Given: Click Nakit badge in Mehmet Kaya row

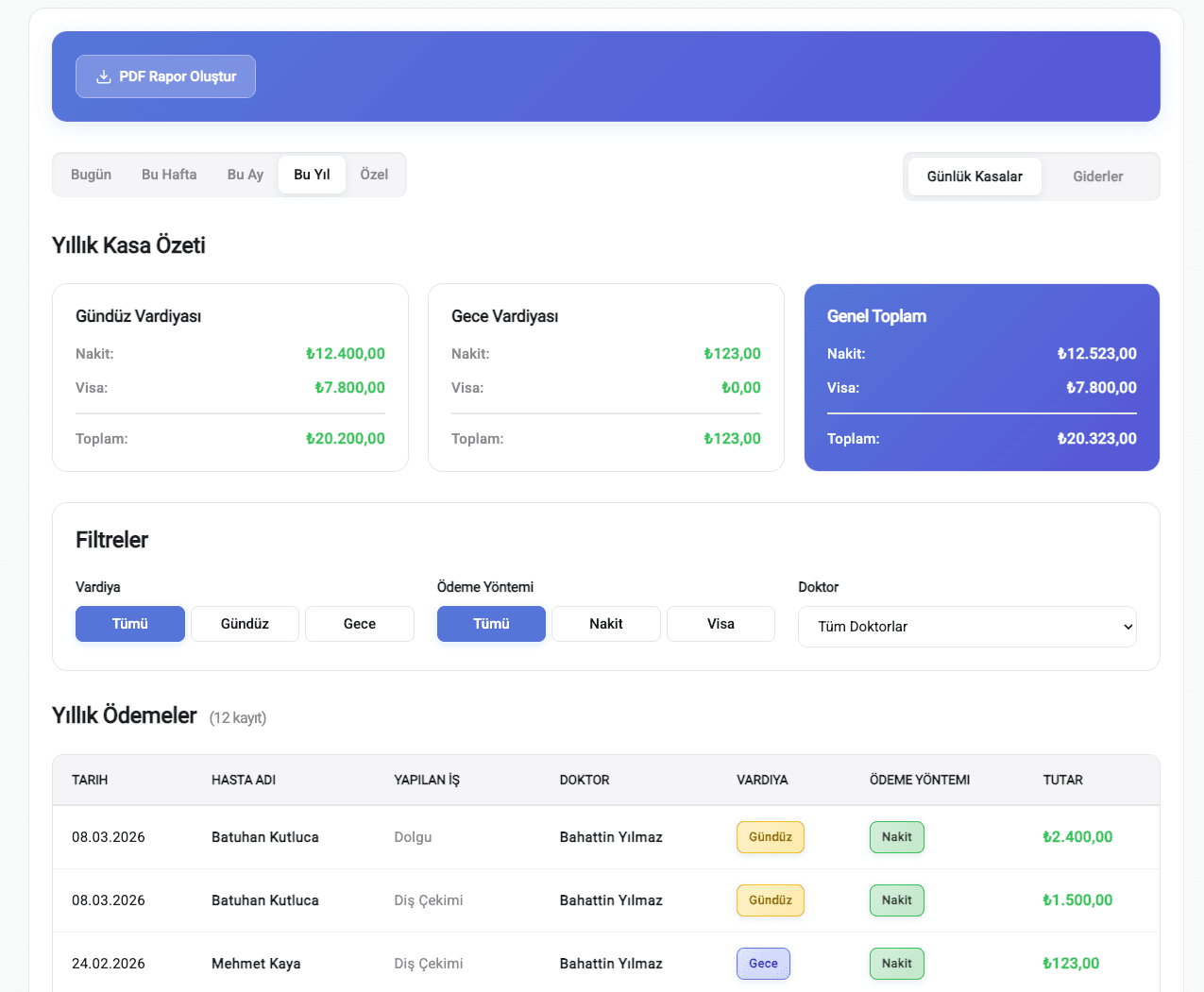Looking at the screenshot, I should pyautogui.click(x=897, y=964).
